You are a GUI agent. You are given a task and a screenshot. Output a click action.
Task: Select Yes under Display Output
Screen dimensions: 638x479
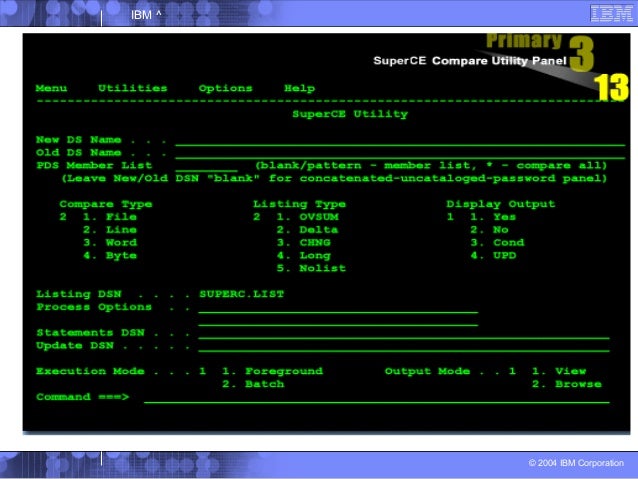pyautogui.click(x=493, y=217)
